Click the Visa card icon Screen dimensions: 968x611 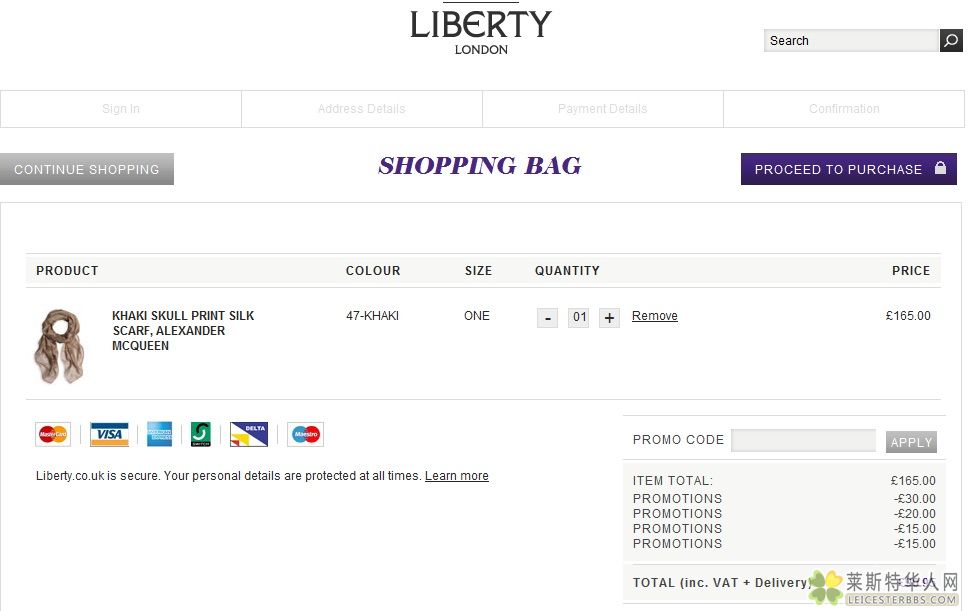click(x=109, y=434)
